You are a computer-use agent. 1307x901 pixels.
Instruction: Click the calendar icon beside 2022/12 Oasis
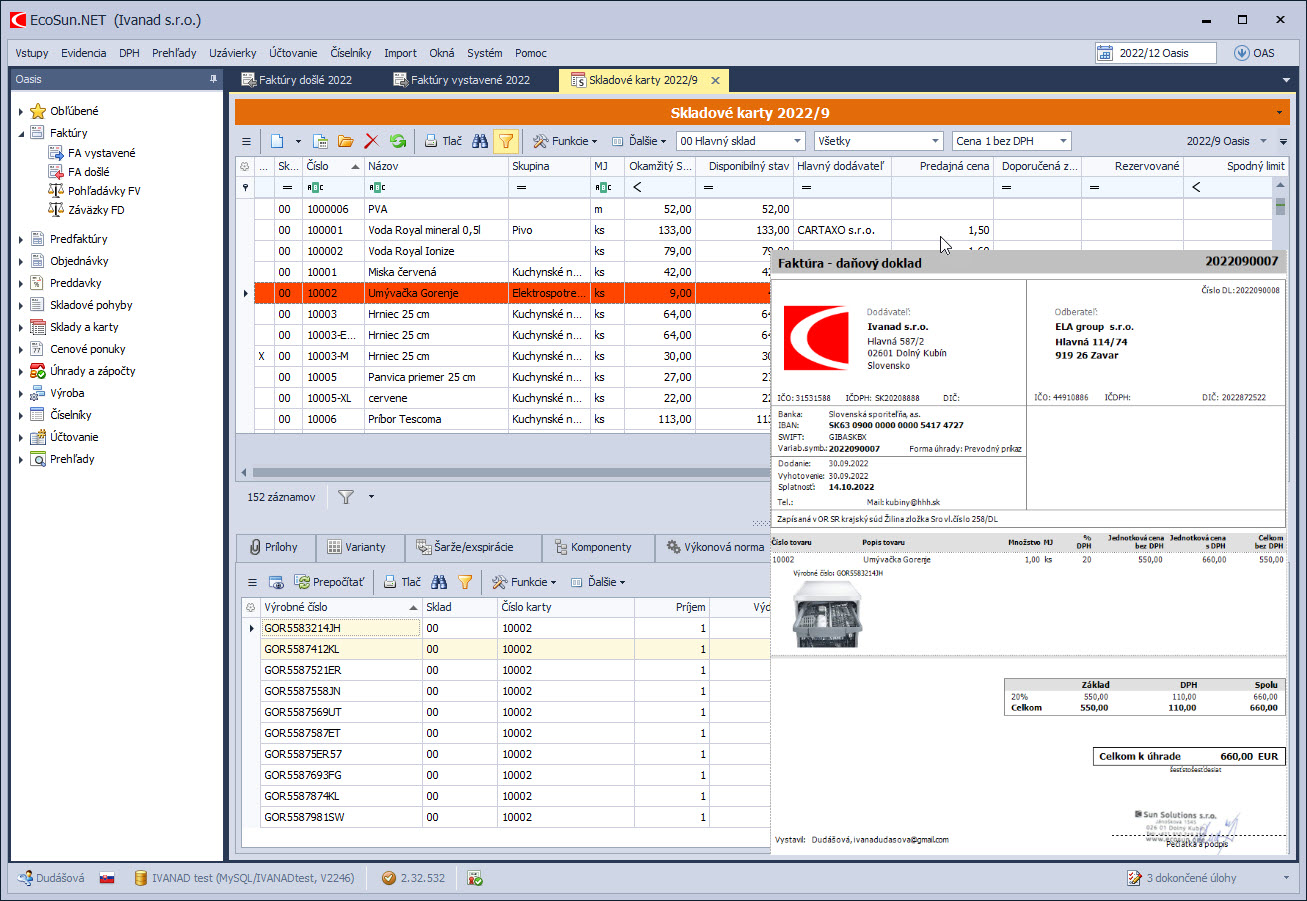pos(1105,53)
